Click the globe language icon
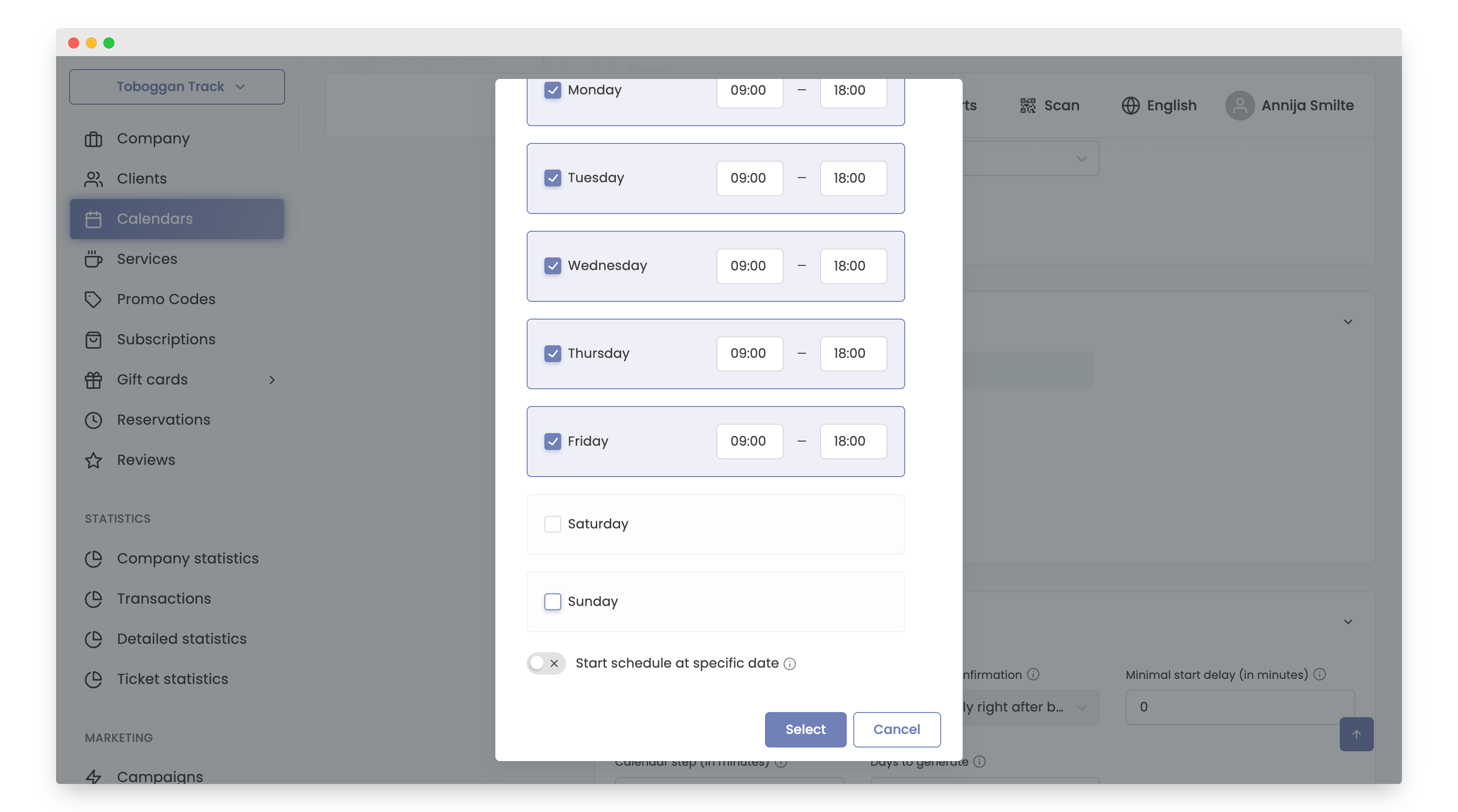 pyautogui.click(x=1130, y=105)
